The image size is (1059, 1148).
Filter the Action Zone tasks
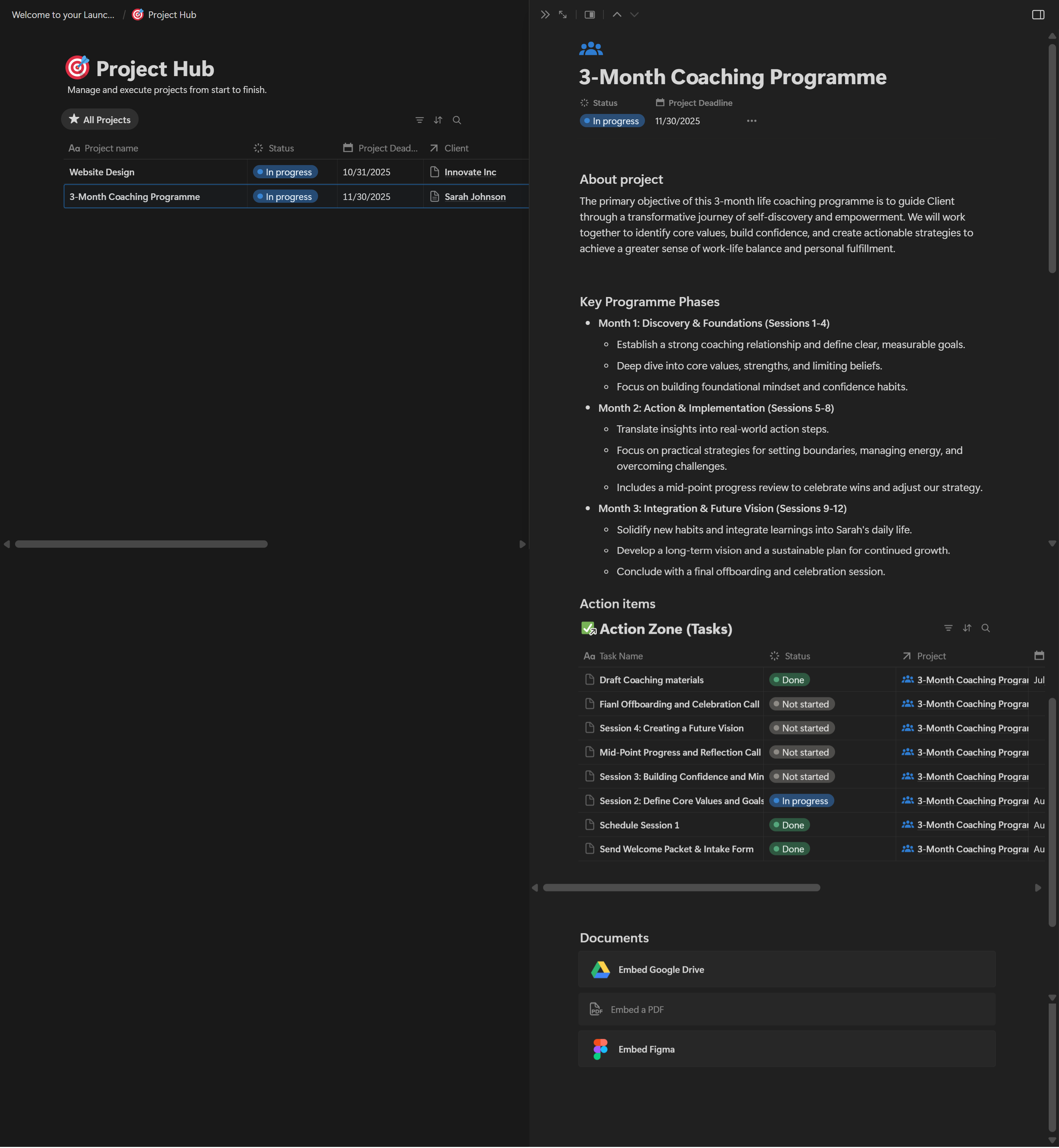point(948,628)
